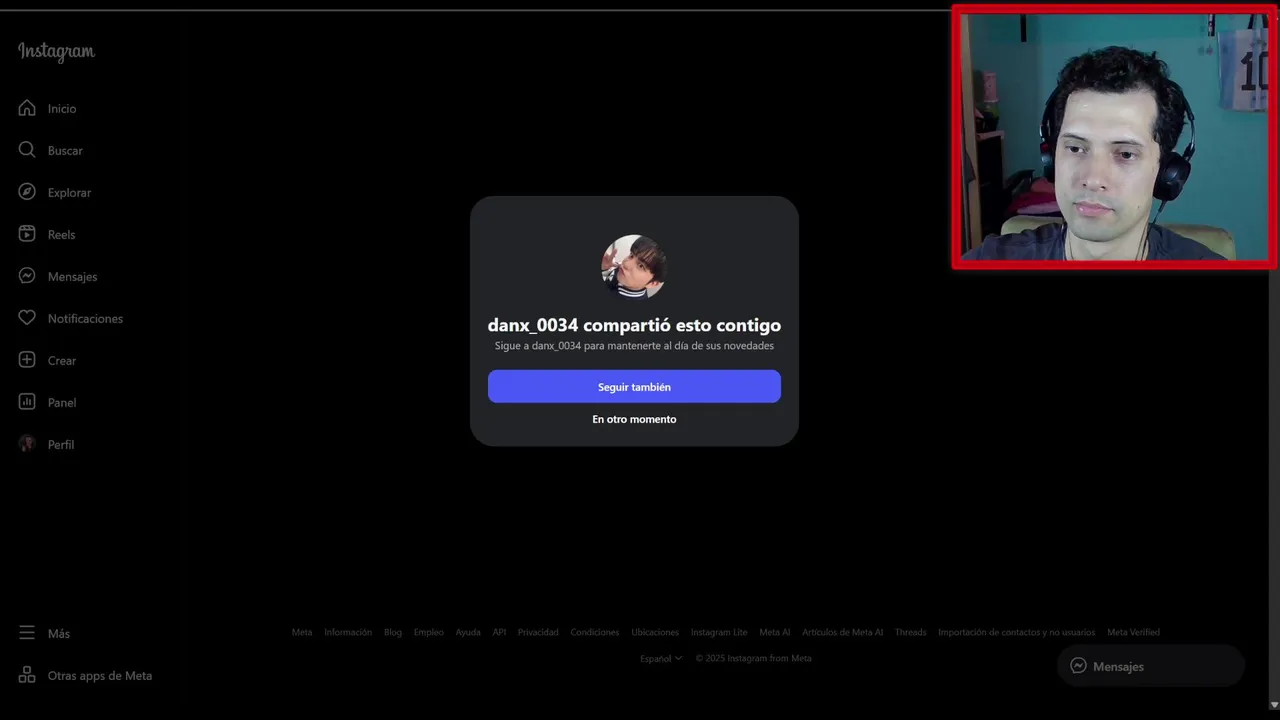Dismiss with En otro momento
Screen dimensions: 1280x720
634,419
